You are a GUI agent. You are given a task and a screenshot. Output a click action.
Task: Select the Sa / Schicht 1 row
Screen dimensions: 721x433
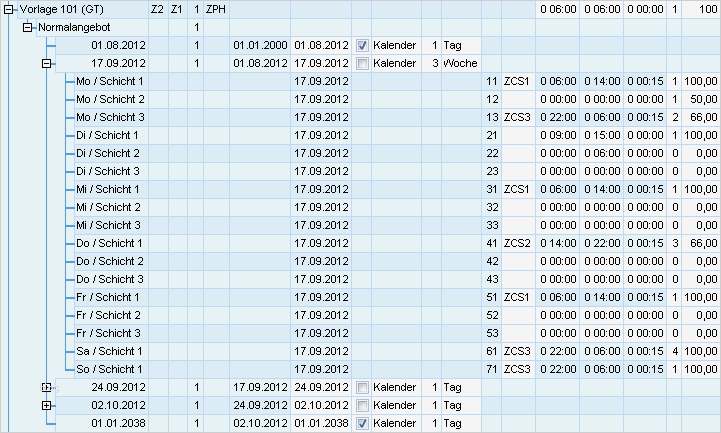397,351
